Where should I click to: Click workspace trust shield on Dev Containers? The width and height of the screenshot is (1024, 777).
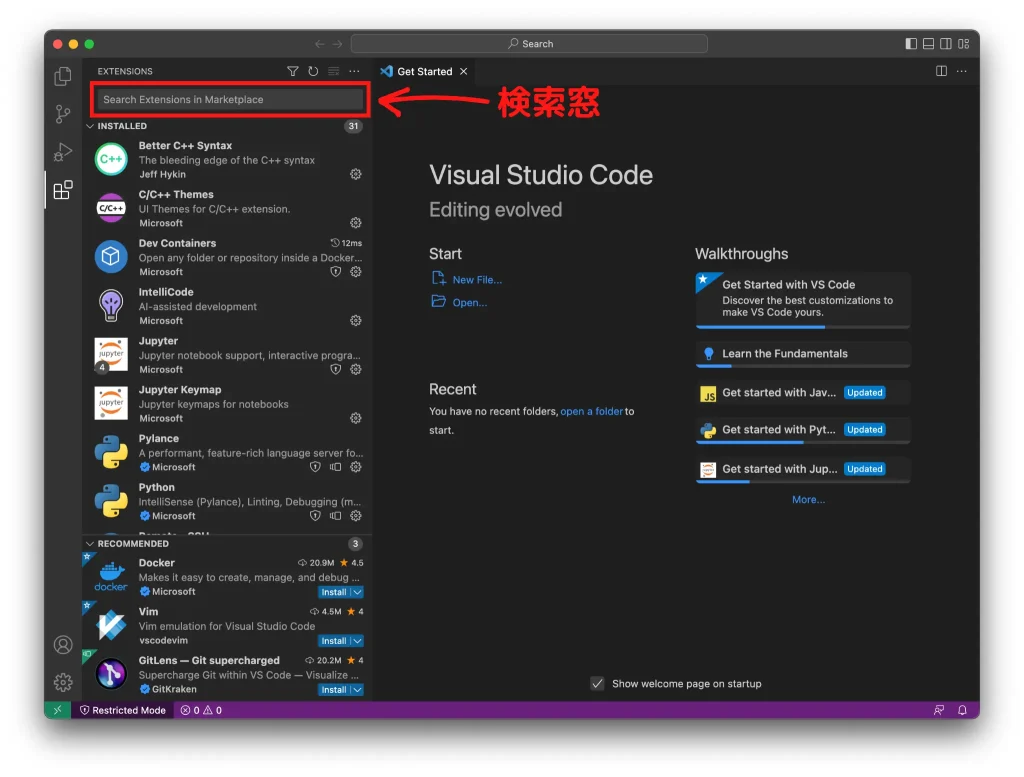click(x=336, y=272)
